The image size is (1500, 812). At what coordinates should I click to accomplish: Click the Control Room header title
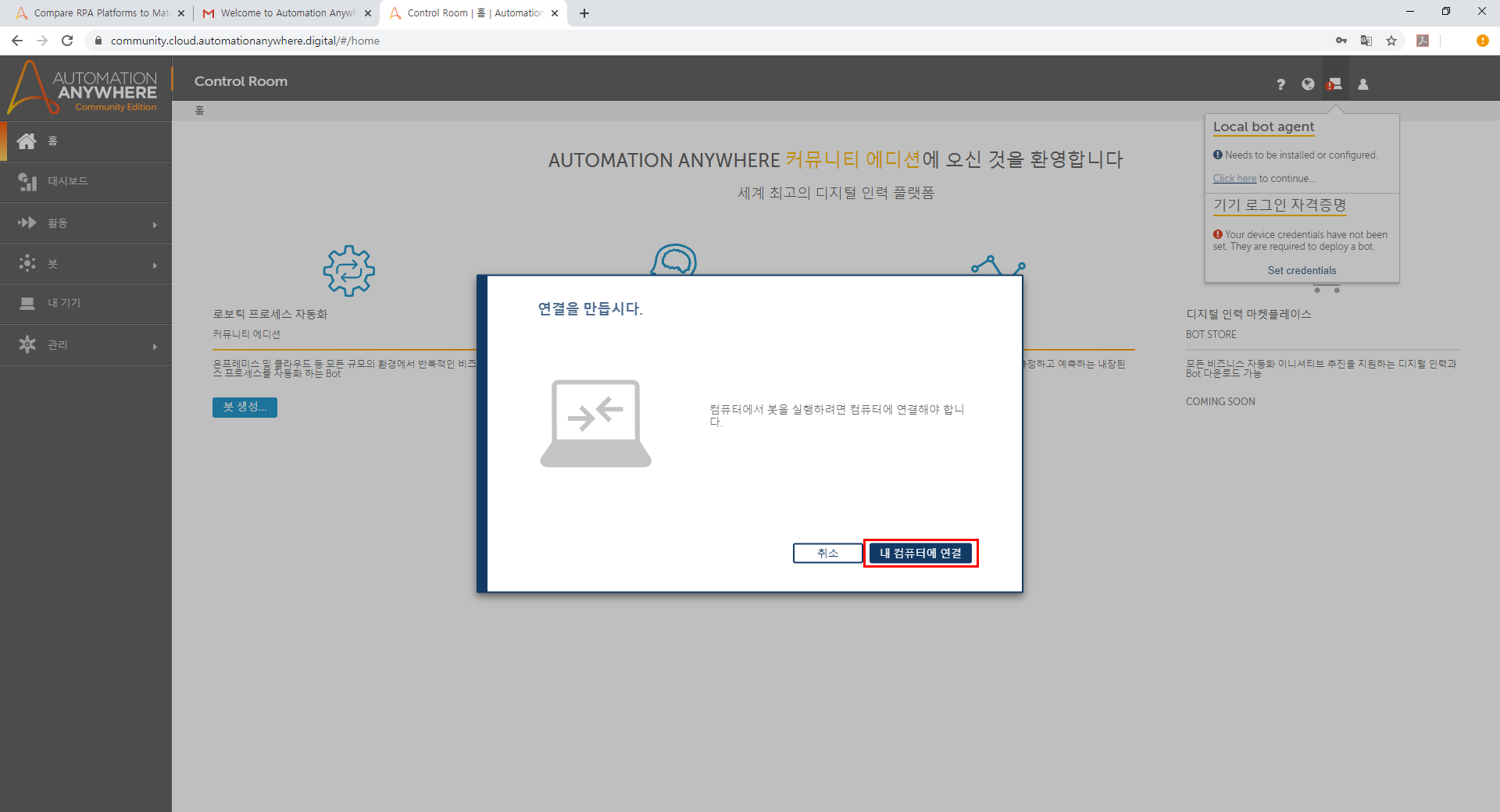pyautogui.click(x=241, y=81)
